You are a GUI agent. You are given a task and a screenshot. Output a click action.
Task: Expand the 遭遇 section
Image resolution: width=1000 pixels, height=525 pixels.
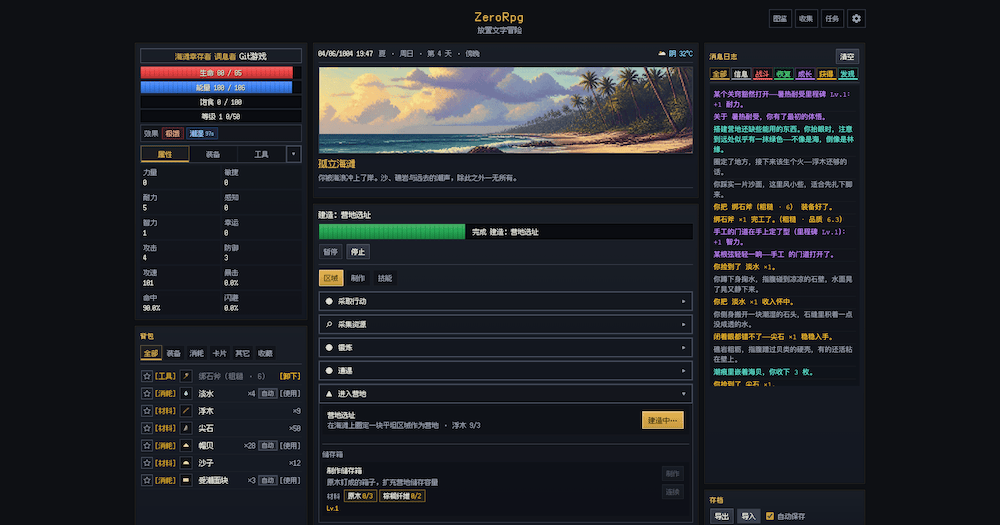[x=506, y=371]
